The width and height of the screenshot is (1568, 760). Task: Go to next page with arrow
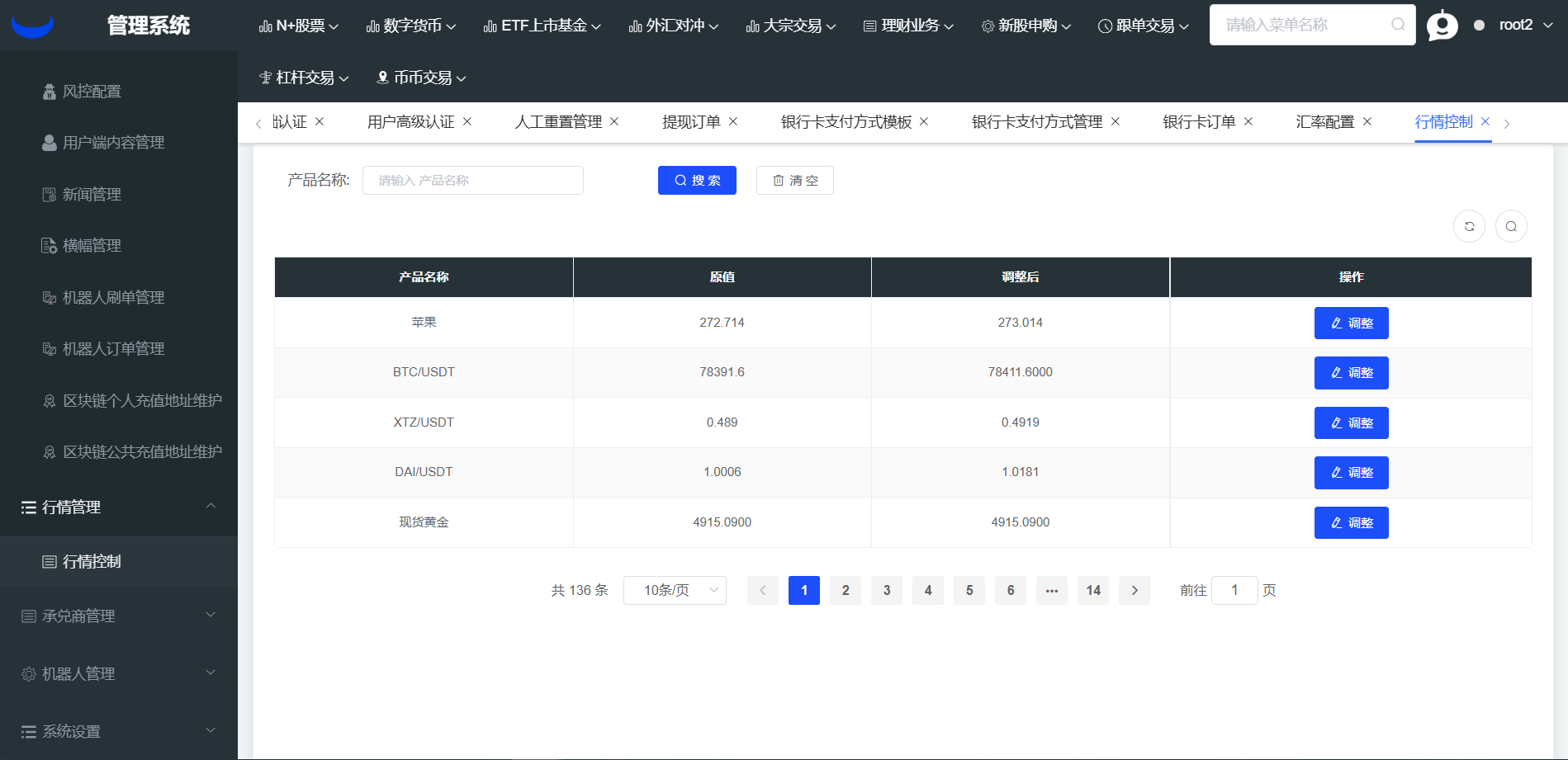(x=1134, y=590)
